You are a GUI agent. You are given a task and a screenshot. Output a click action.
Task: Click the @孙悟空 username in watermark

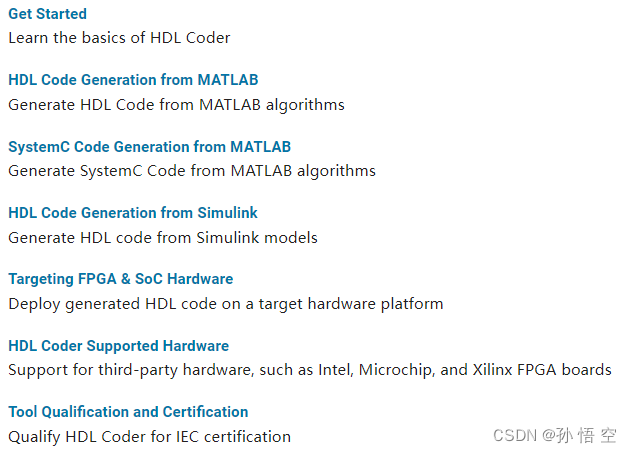(580, 436)
